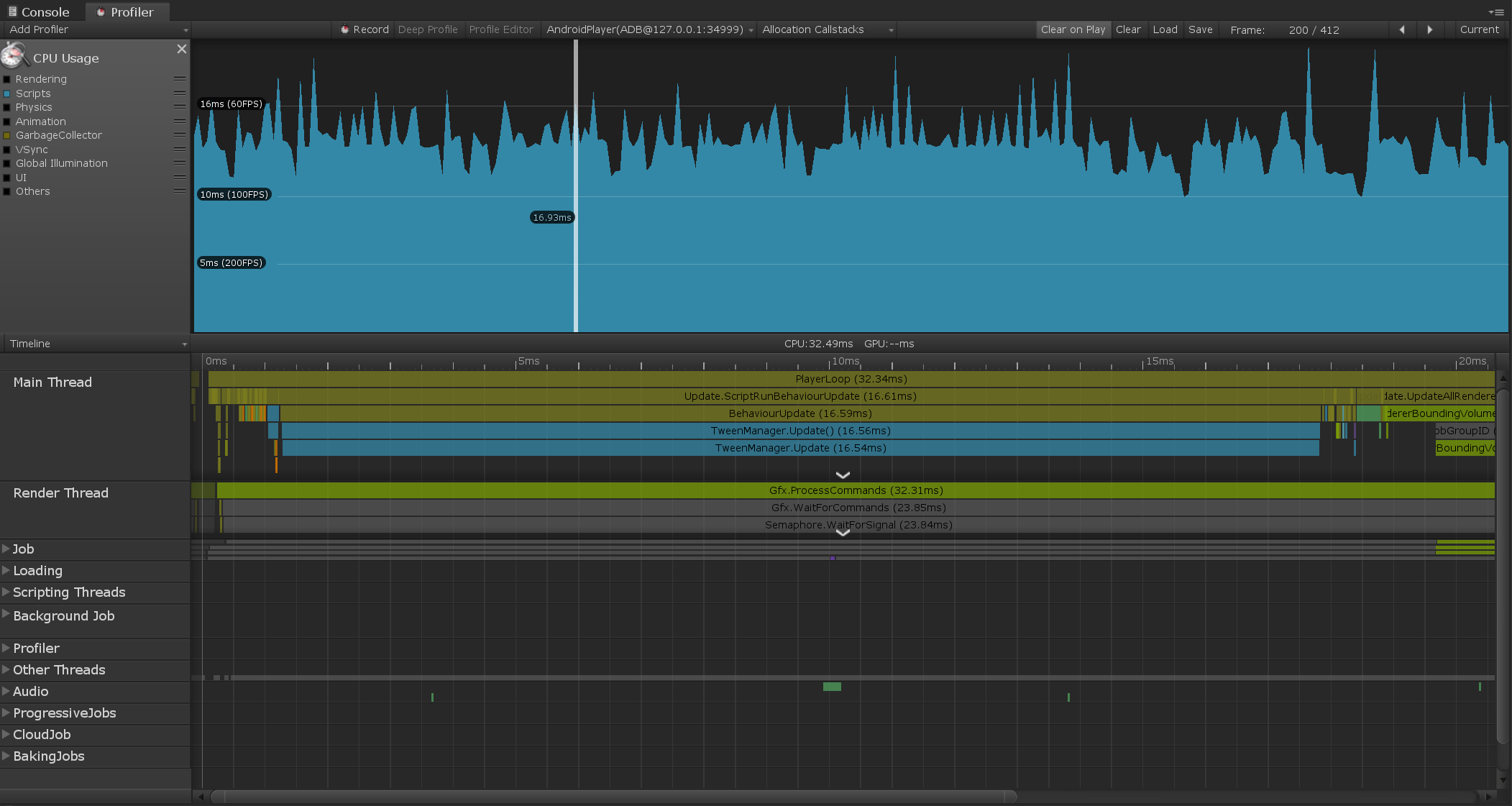Toggle Physics chart category

7,107
